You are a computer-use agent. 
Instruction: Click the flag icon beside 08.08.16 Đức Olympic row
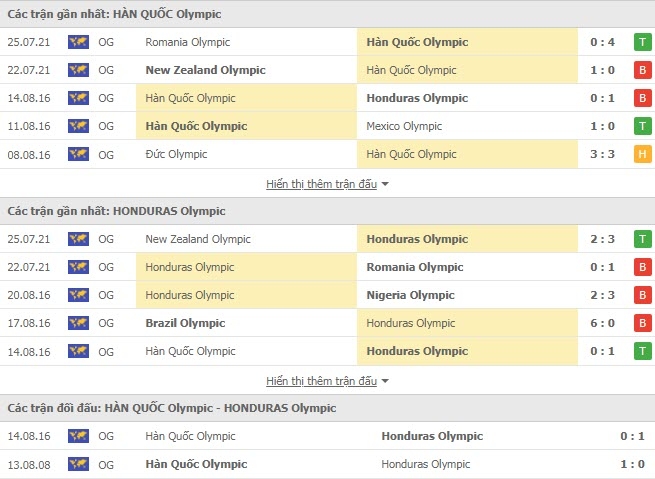pos(78,154)
